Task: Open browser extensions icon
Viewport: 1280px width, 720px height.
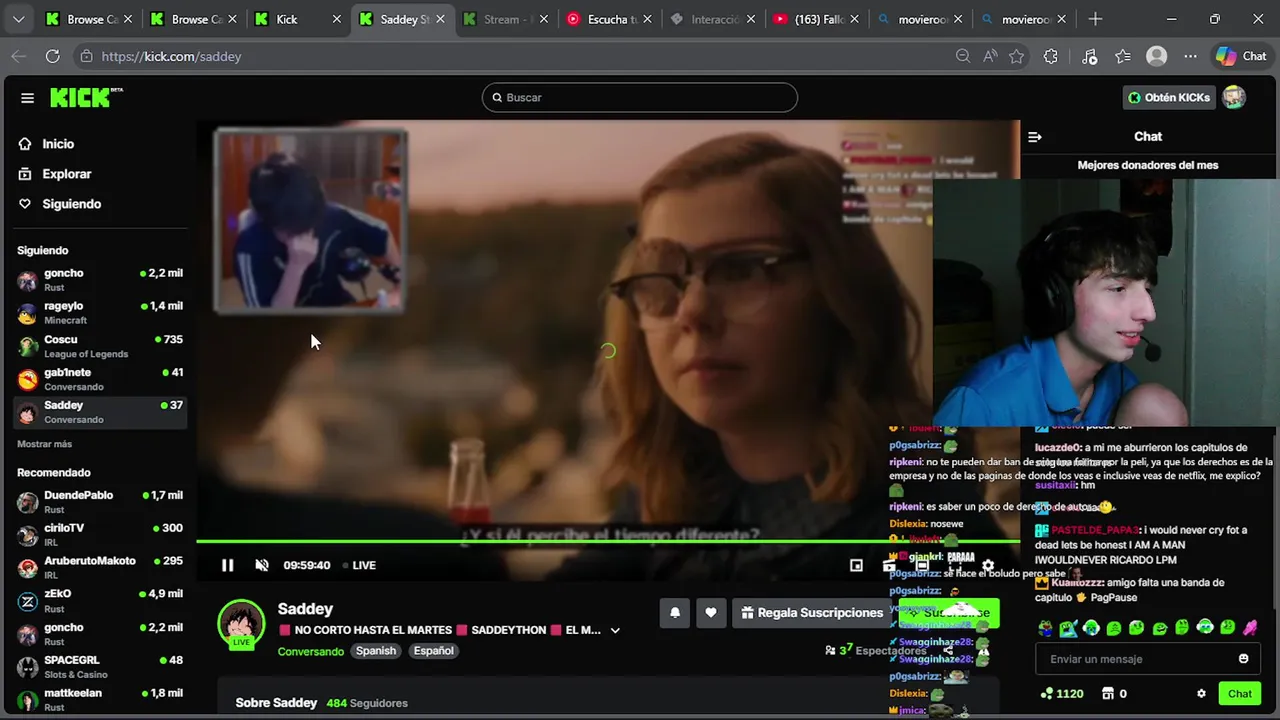Action: pyautogui.click(x=1051, y=57)
